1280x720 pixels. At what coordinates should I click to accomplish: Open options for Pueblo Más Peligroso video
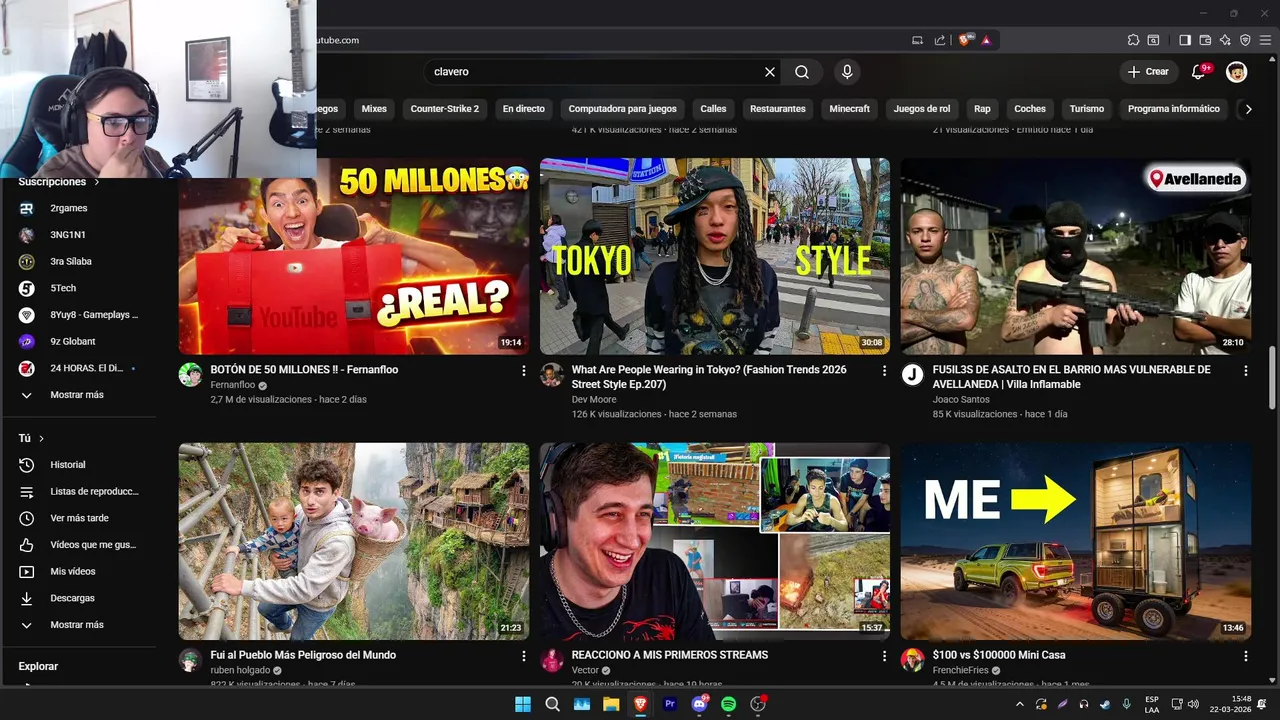523,656
